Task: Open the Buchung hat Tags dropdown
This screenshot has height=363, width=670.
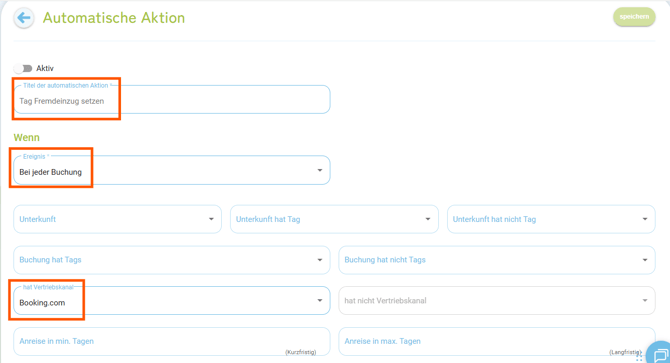Action: (x=172, y=260)
